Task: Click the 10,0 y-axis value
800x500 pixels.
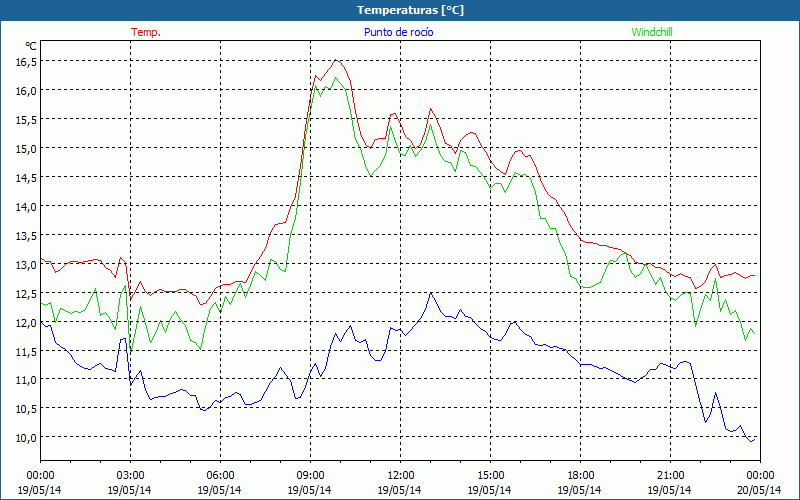Action: (27, 438)
